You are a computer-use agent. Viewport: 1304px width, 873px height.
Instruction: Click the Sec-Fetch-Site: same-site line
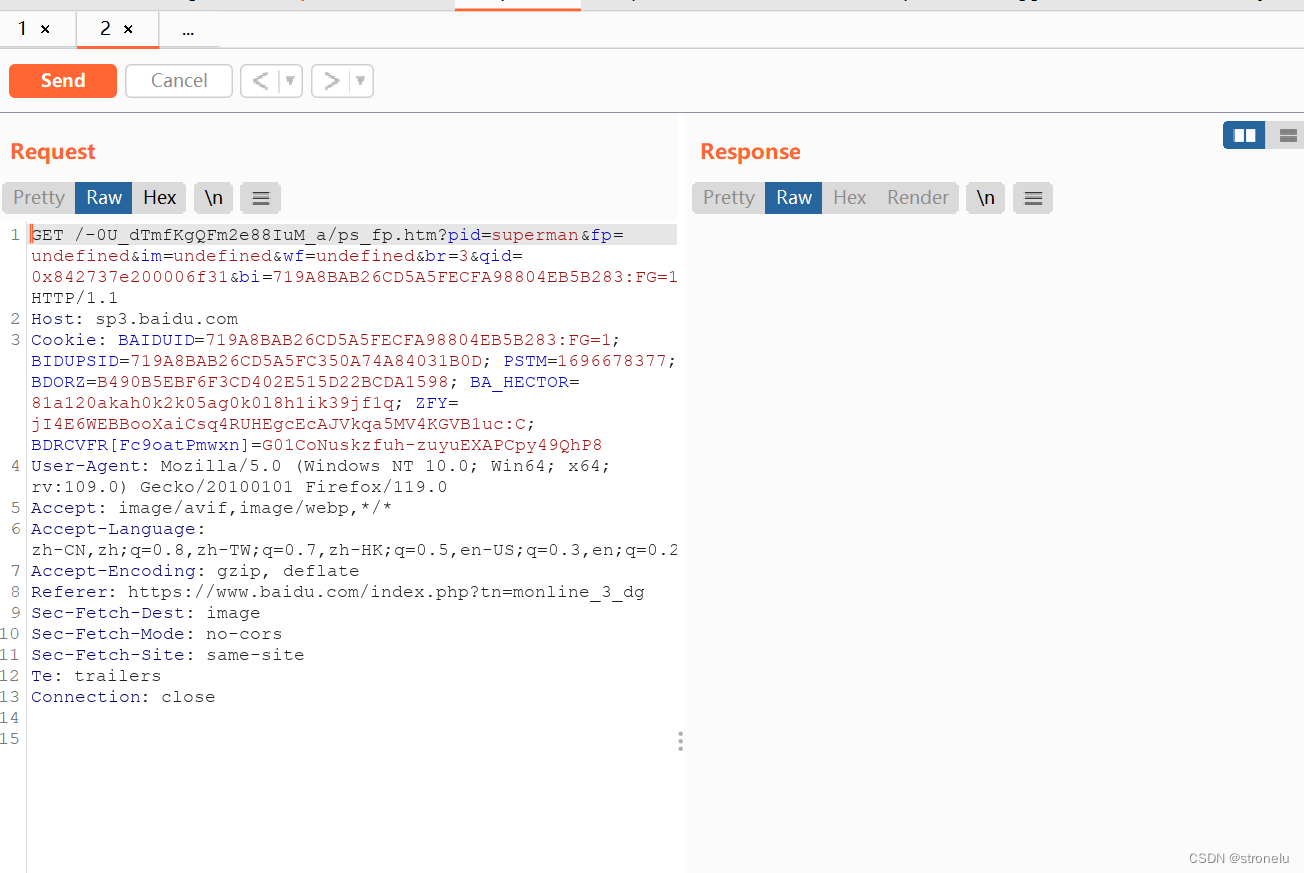tap(168, 655)
